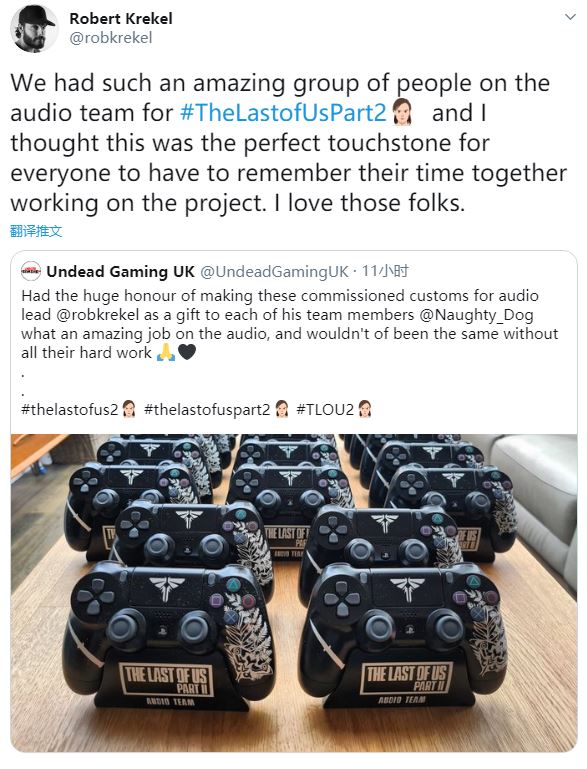Click the 翻译推文 translate tweet link
587x769 pixels.
[x=36, y=231]
